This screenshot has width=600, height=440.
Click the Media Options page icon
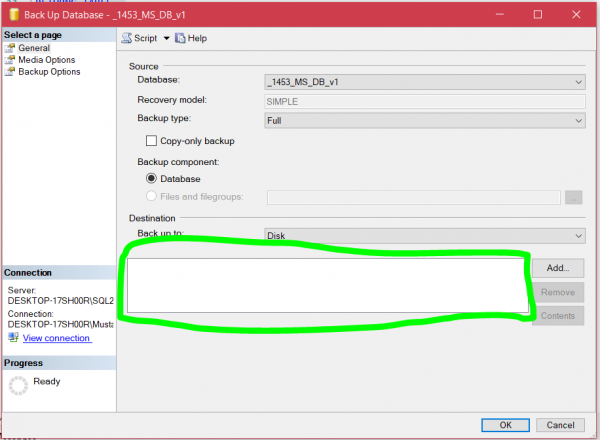10,60
